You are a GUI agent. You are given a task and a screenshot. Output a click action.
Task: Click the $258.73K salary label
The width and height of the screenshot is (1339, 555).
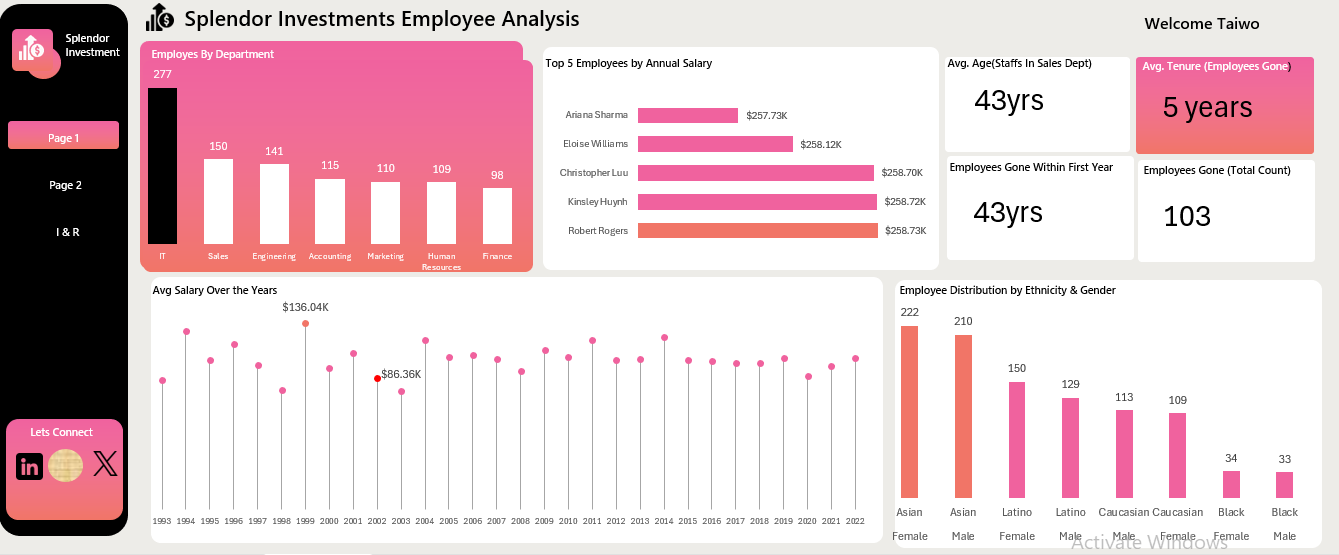point(906,231)
